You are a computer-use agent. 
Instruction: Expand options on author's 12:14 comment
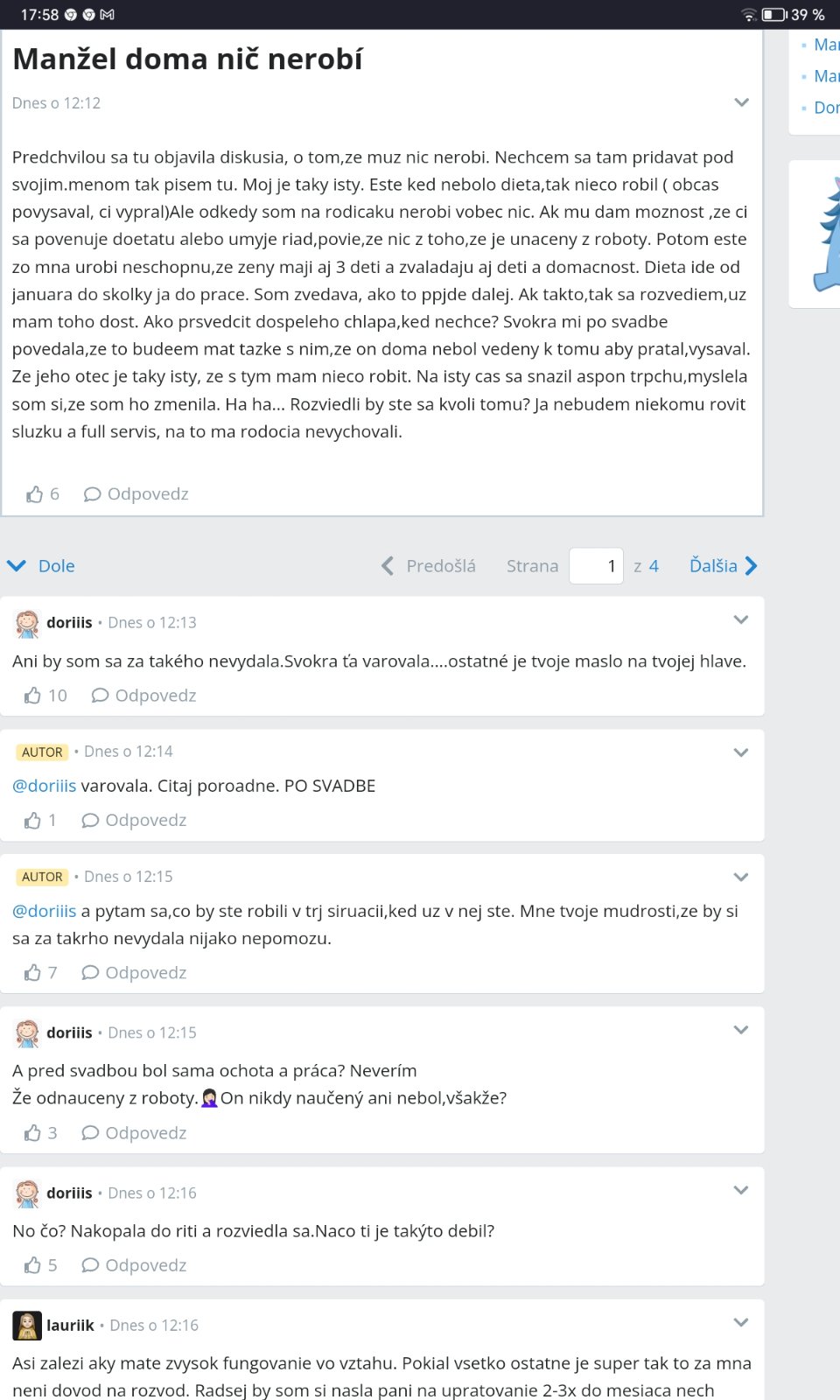point(741,752)
